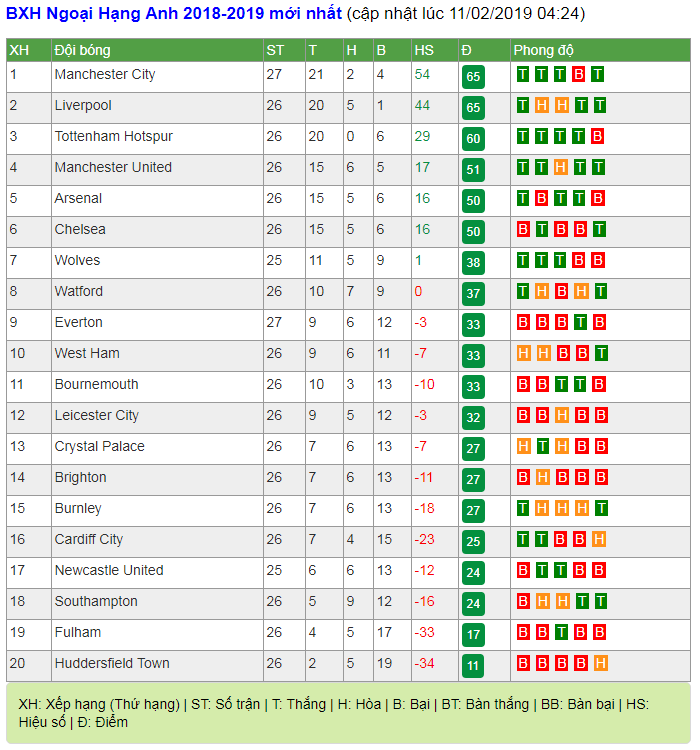Click the Phong độ column header

pyautogui.click(x=544, y=50)
